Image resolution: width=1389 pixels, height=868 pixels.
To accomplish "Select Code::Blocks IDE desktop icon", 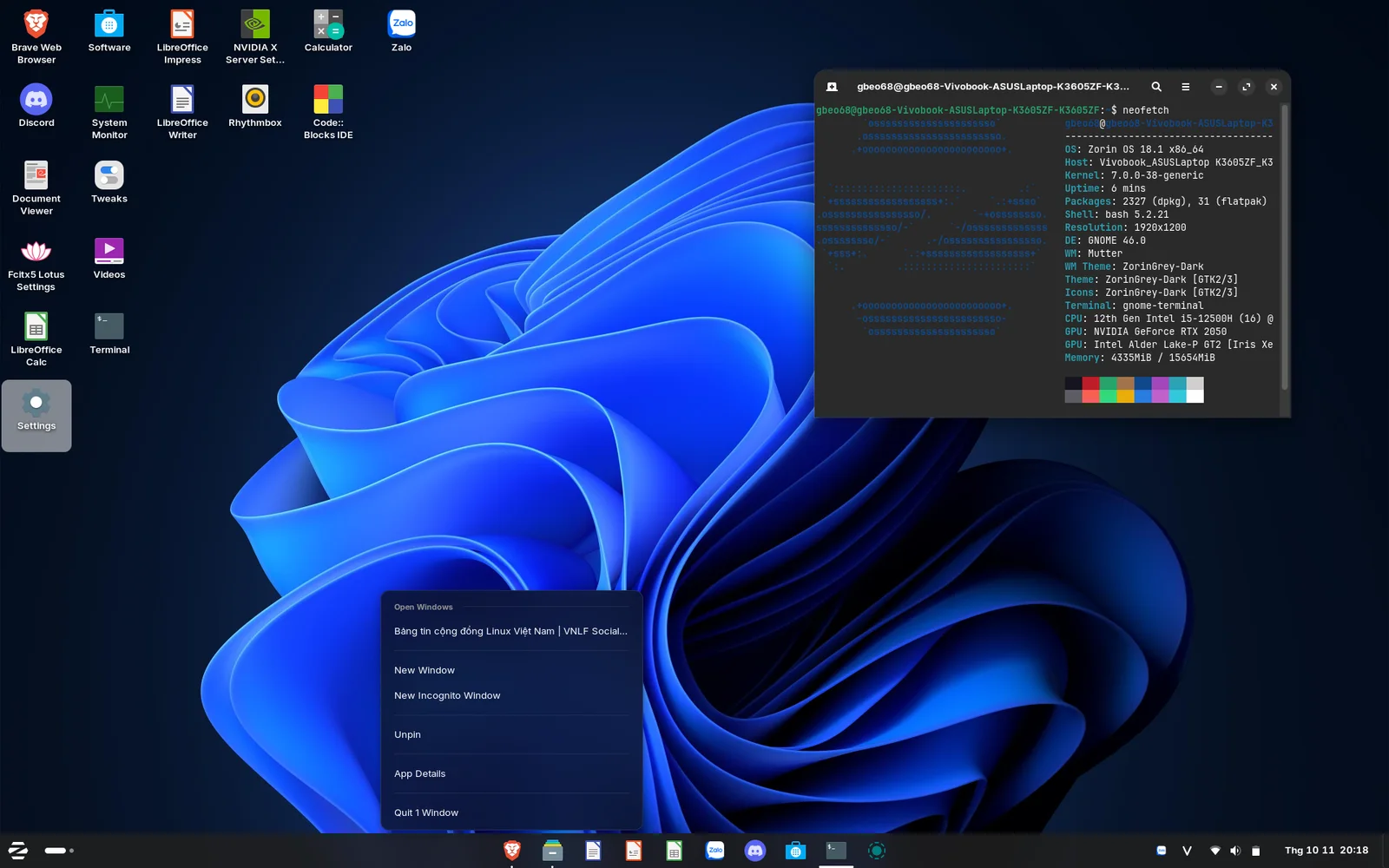I will (x=328, y=112).
